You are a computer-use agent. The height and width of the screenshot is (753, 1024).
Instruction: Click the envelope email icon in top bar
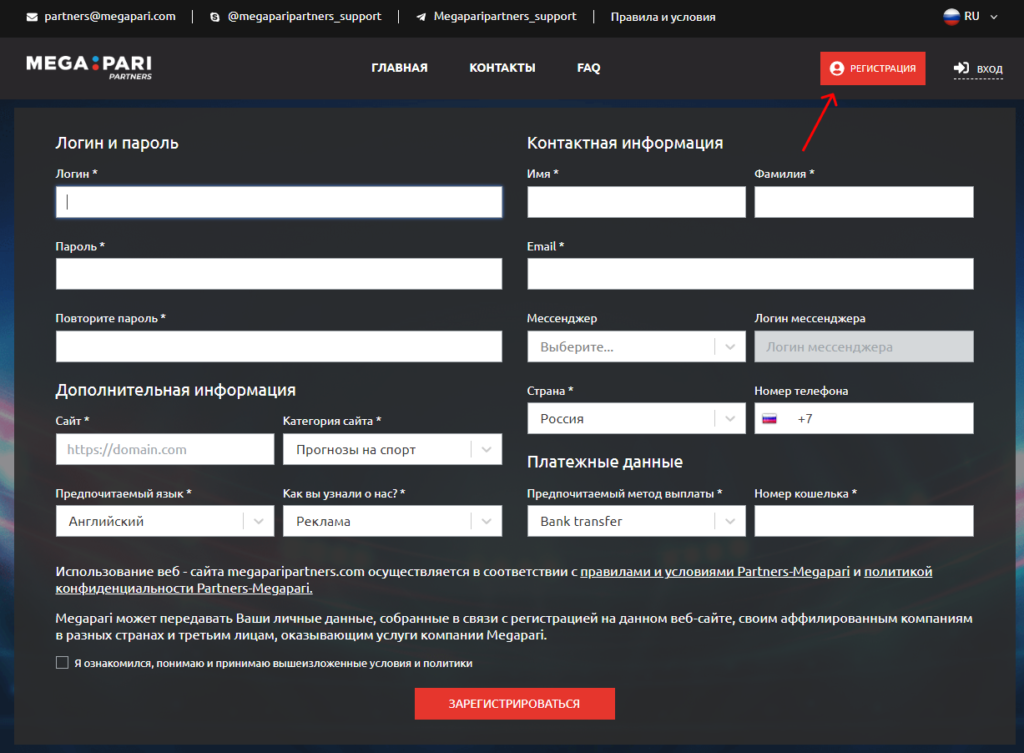(32, 17)
